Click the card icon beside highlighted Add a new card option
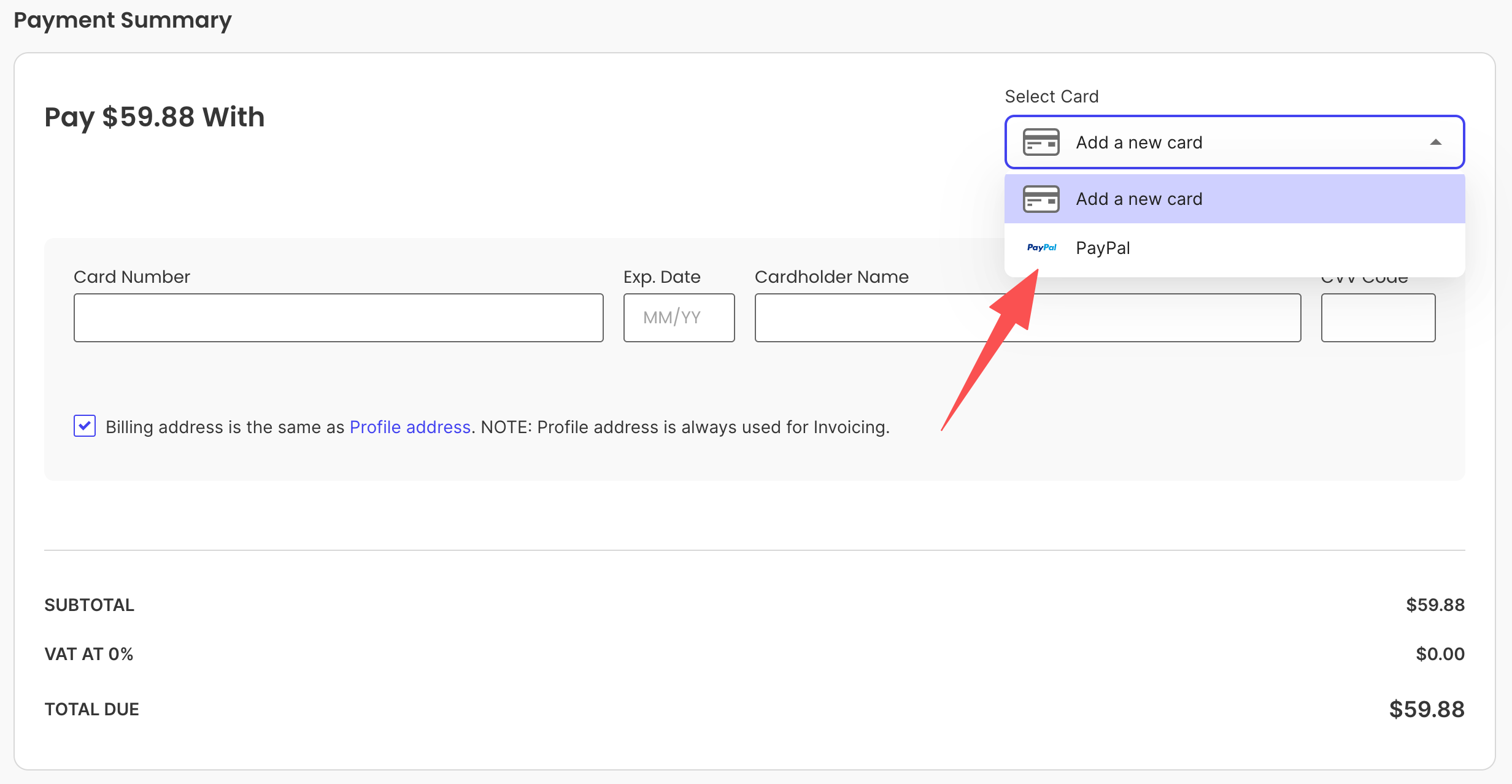The image size is (1512, 784). click(x=1041, y=199)
